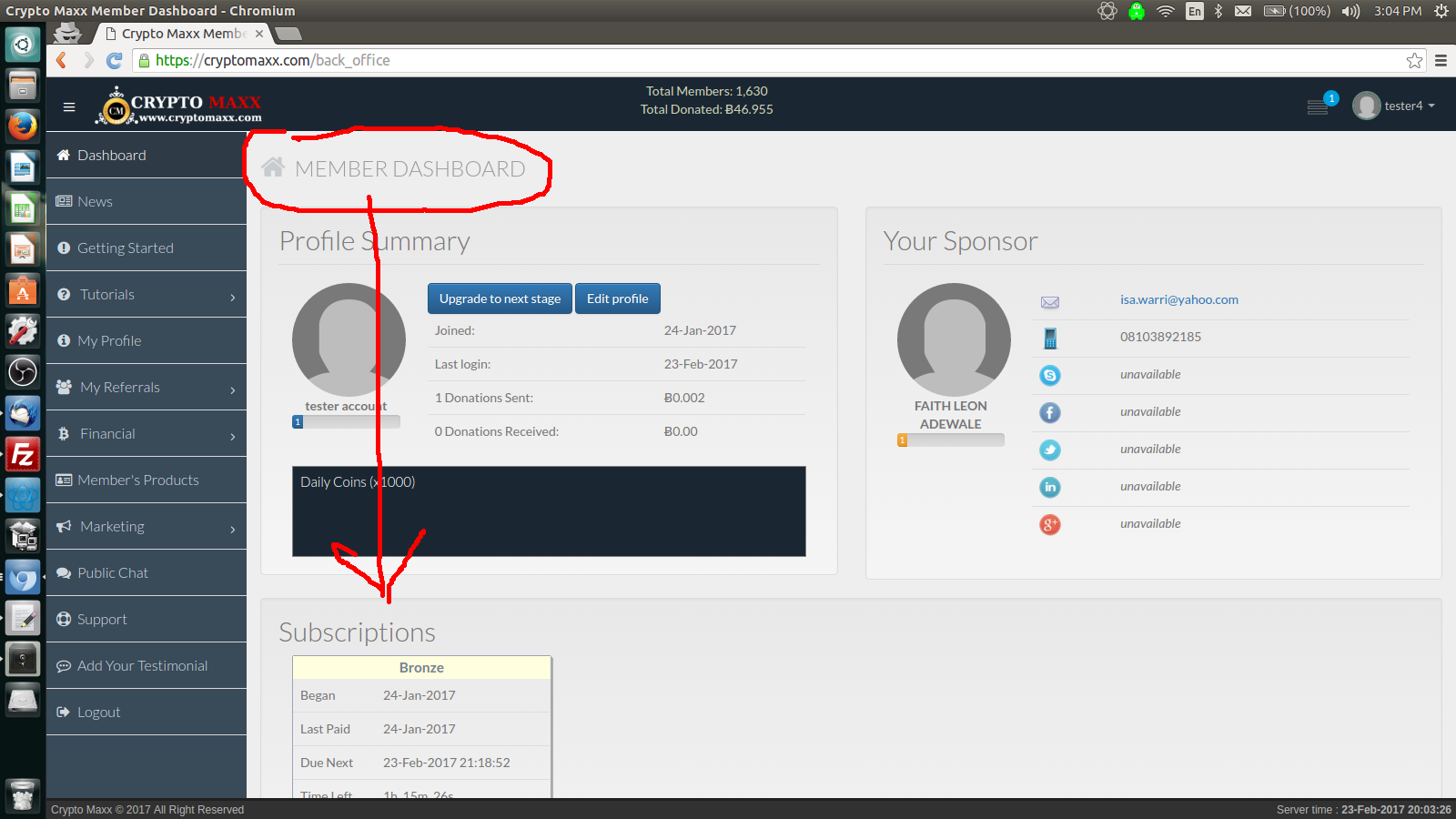Launch FileZilla from the Ubuntu dock
The width and height of the screenshot is (1456, 819).
pyautogui.click(x=23, y=454)
